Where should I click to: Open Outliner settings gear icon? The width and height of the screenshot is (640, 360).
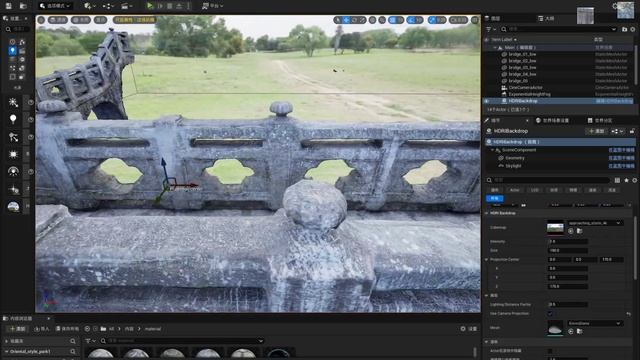(x=633, y=29)
